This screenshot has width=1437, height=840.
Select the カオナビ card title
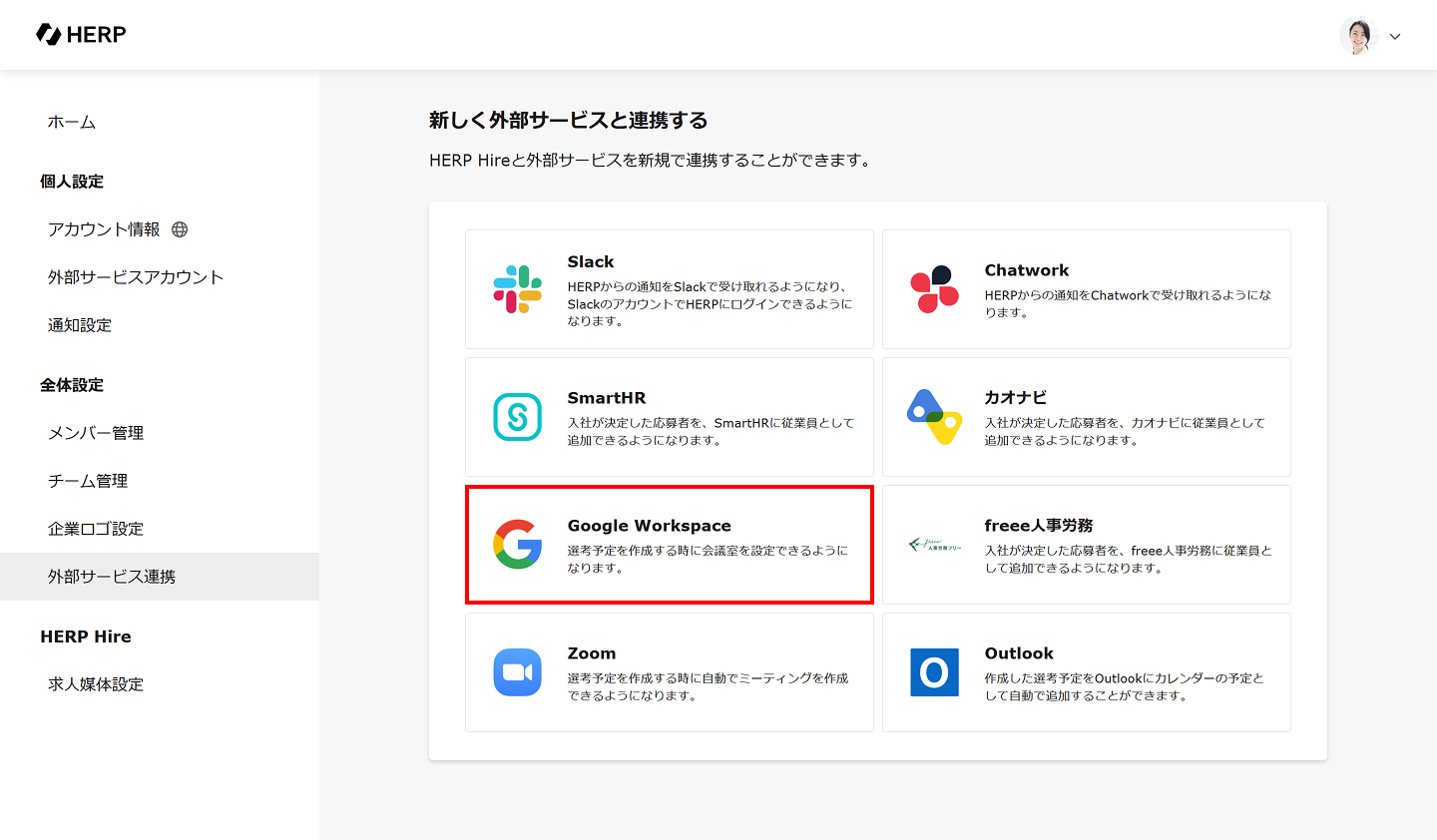(1016, 398)
